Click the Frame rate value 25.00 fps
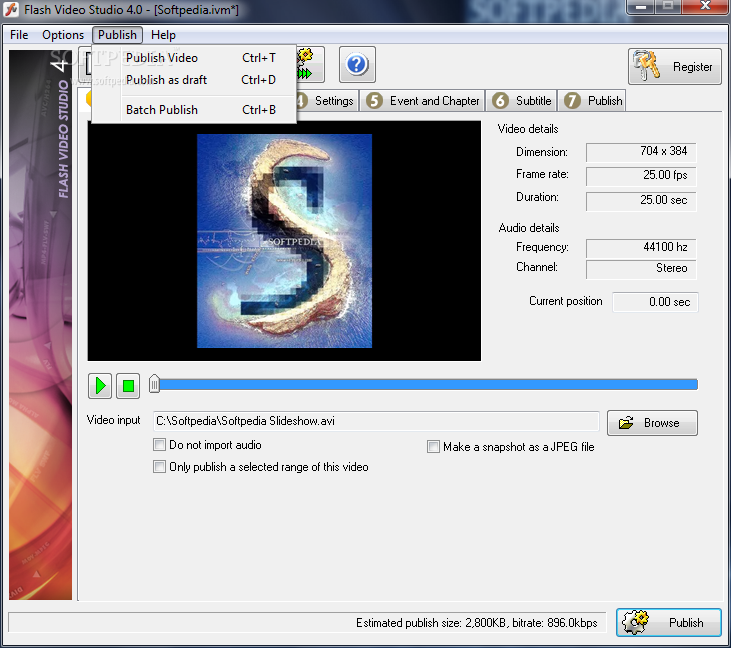The height and width of the screenshot is (648, 731). tap(641, 175)
